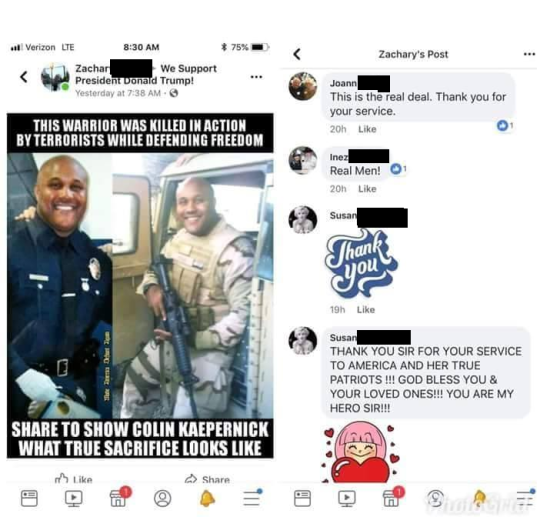Tap the back arrow beside Zachary's profile picture
Viewport: 540px width, 517px height.
tap(24, 77)
